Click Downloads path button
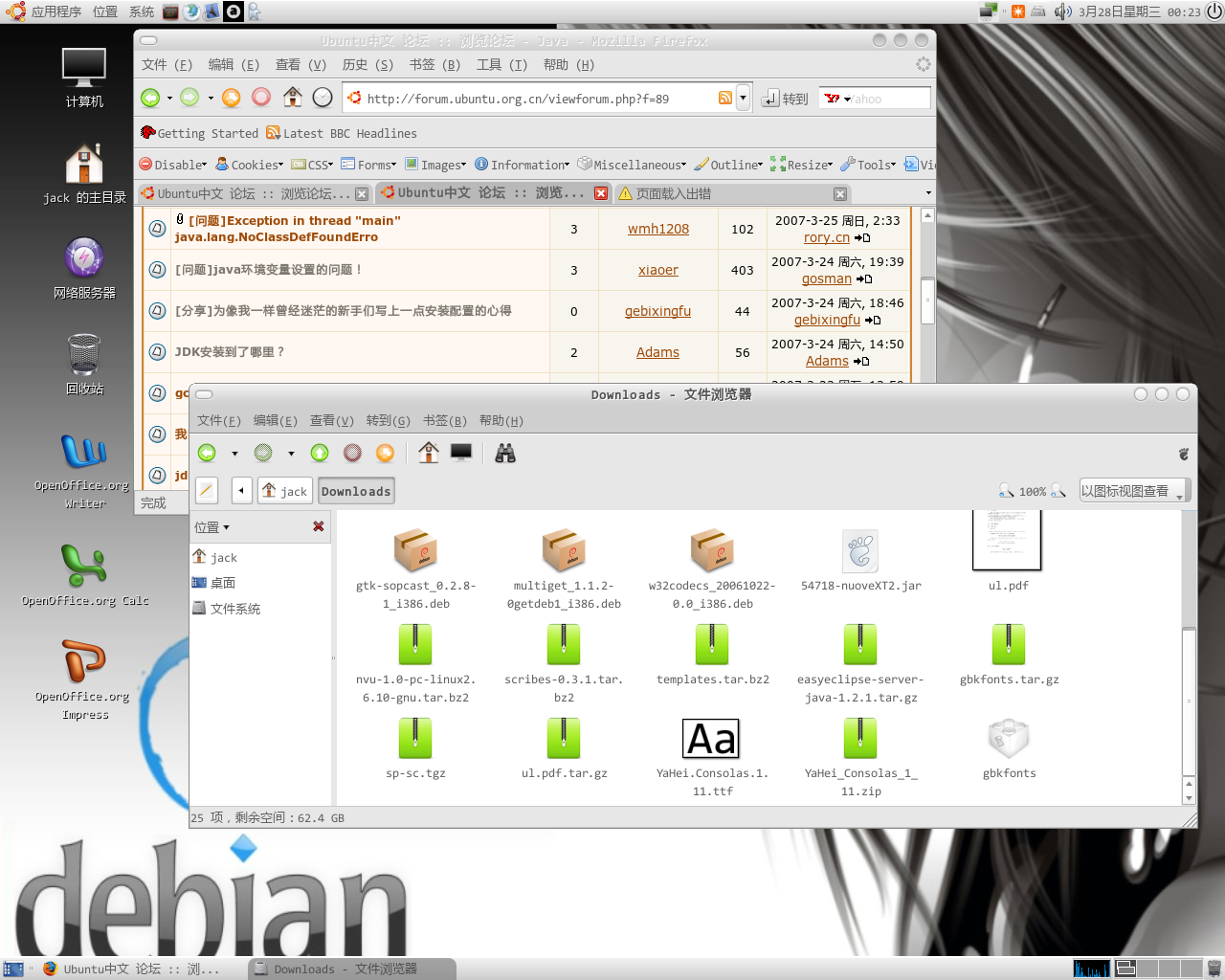 (356, 491)
